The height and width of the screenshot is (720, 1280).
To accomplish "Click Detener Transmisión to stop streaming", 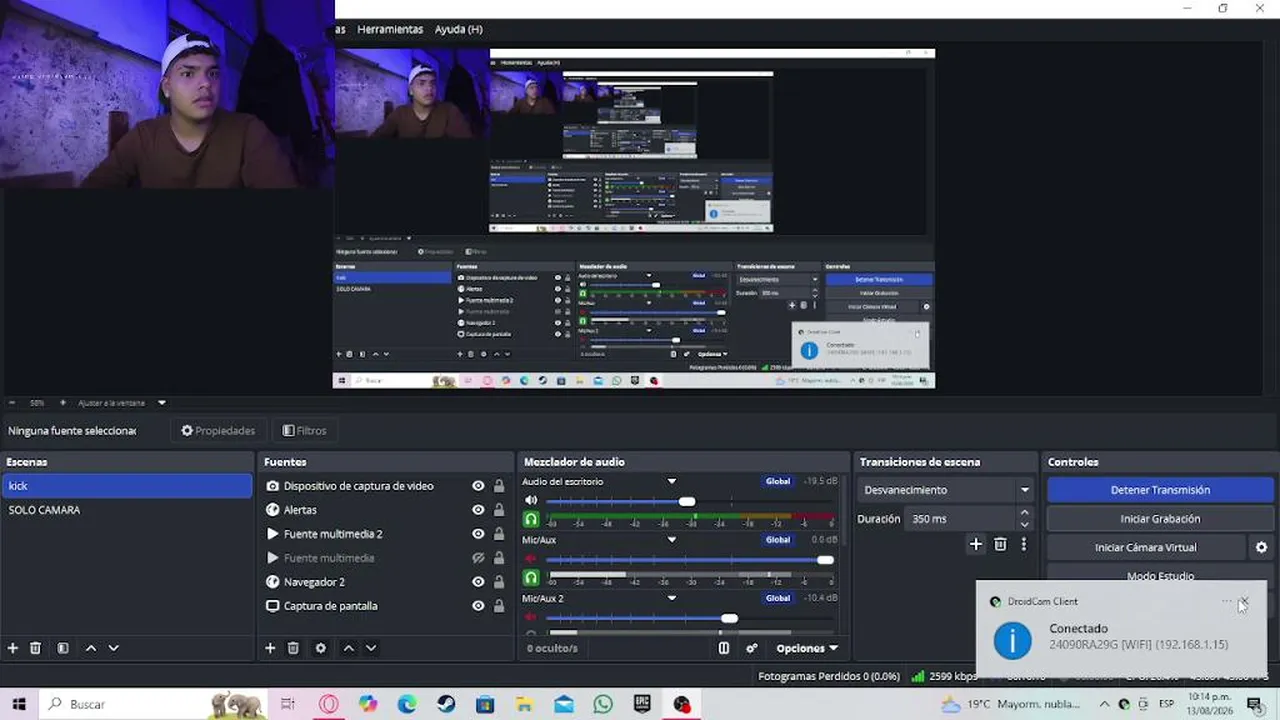I will pos(1160,490).
